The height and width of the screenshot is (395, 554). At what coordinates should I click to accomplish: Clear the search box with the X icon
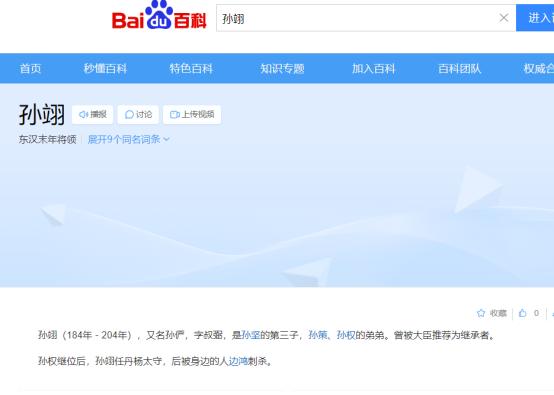coord(504,18)
